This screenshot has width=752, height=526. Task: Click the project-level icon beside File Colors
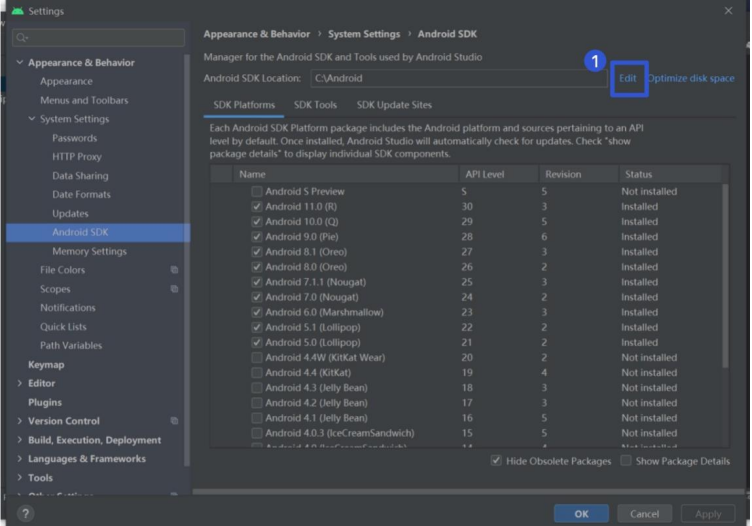coord(174,270)
